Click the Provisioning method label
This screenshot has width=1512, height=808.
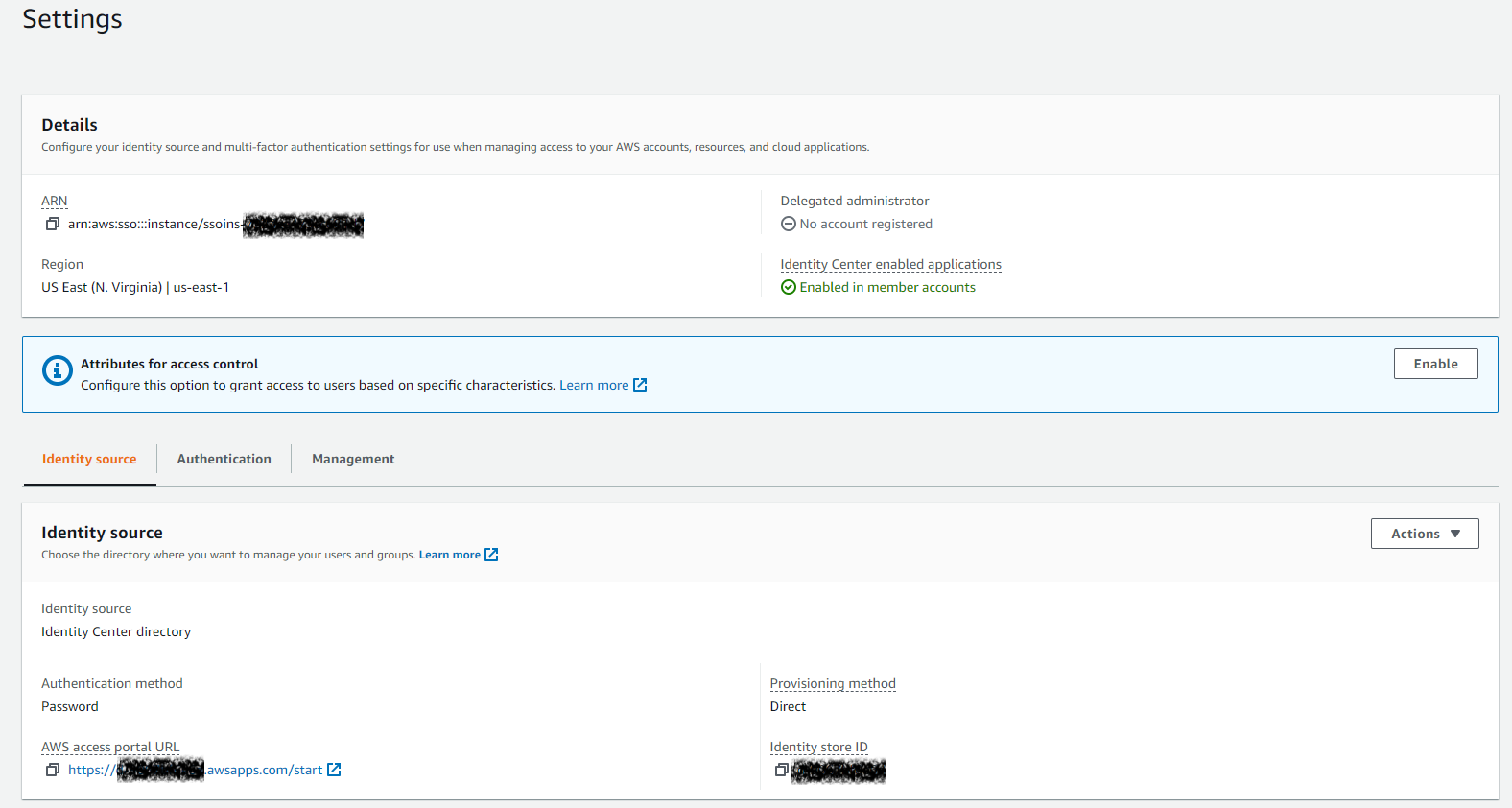[x=833, y=683]
